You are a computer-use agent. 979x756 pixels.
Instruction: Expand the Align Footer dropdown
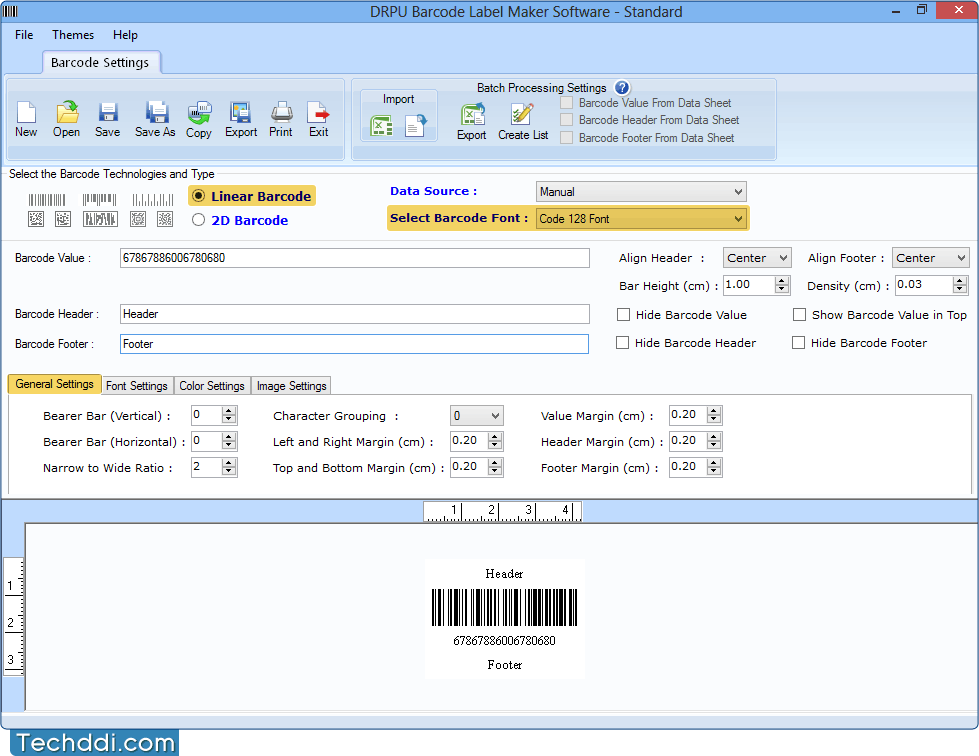pyautogui.click(x=930, y=258)
